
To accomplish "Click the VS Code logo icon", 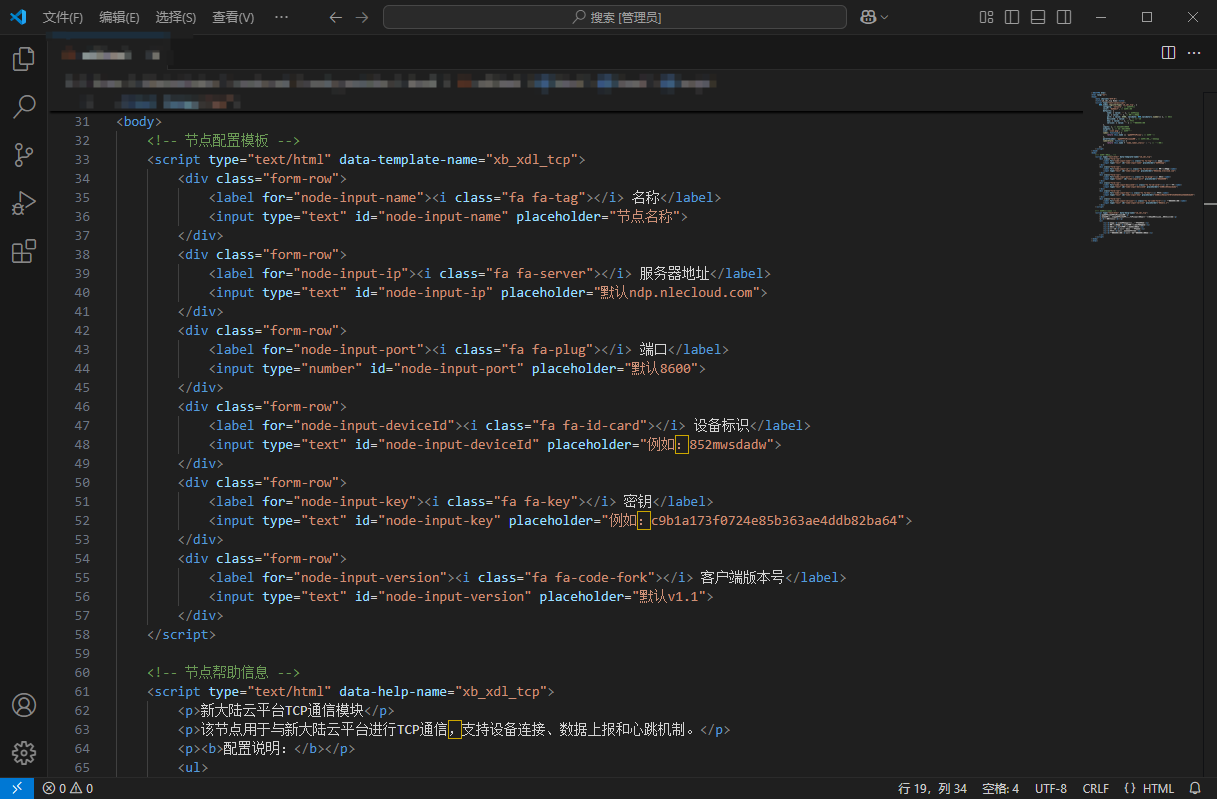I will (x=18, y=17).
